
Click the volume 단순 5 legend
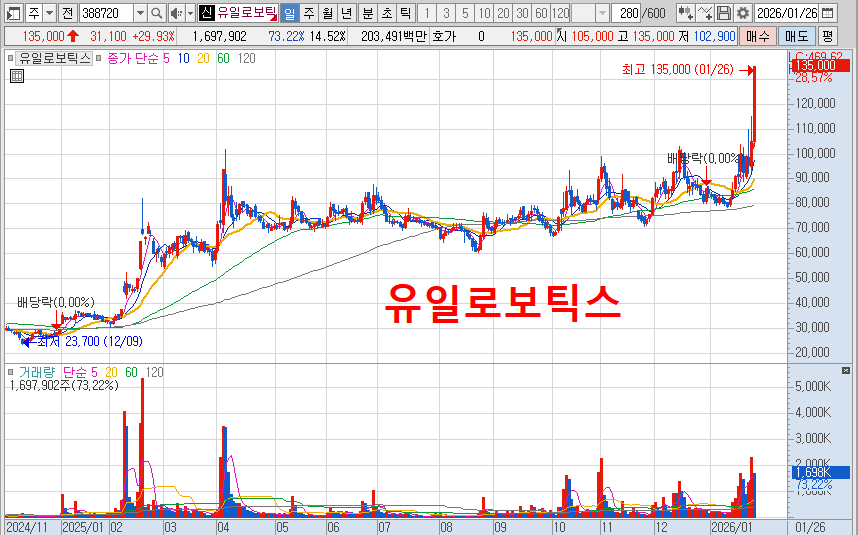(80, 373)
